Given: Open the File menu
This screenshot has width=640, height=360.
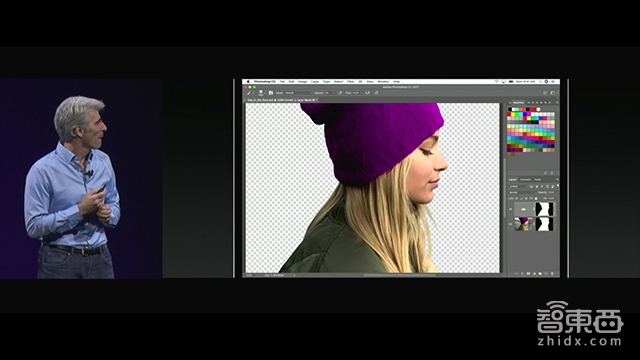Looking at the screenshot, I should (282, 82).
